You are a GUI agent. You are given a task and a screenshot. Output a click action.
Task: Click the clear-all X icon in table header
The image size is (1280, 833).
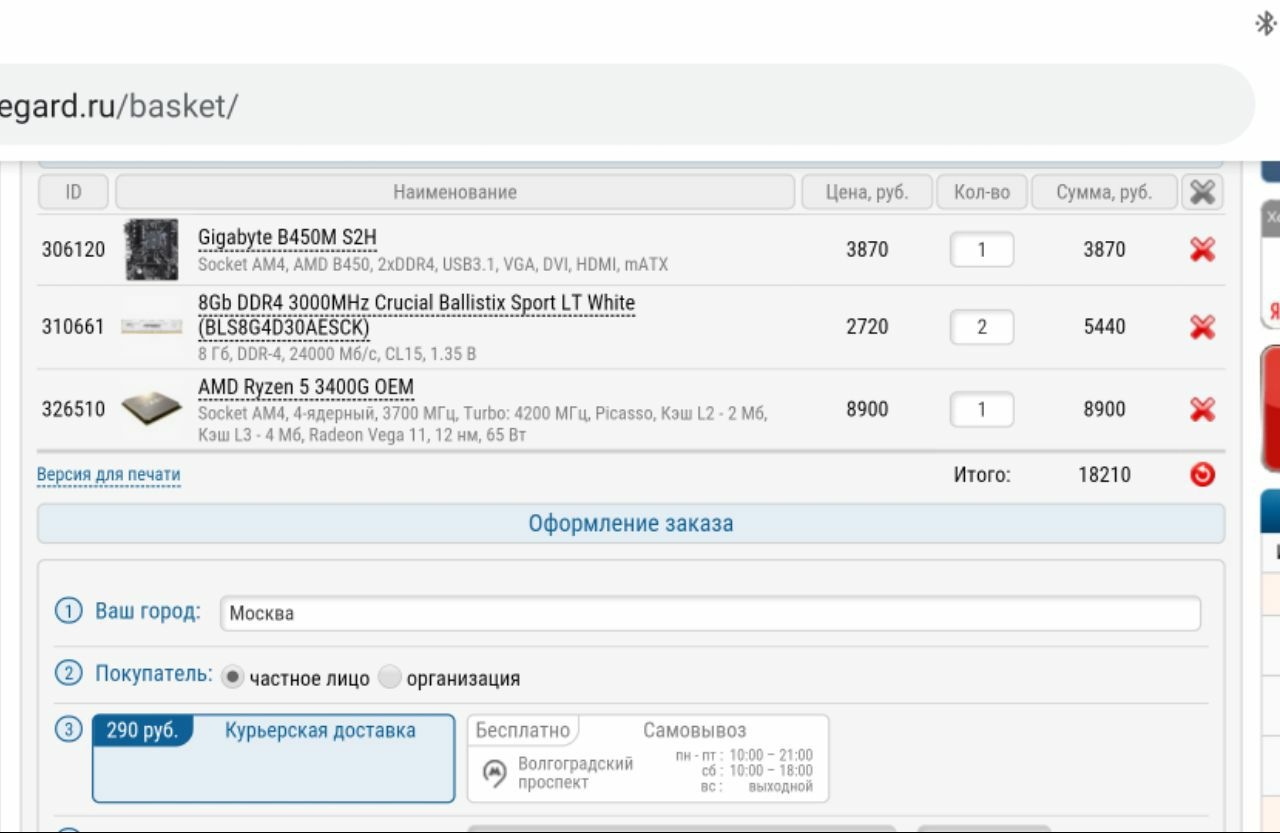coord(1202,192)
